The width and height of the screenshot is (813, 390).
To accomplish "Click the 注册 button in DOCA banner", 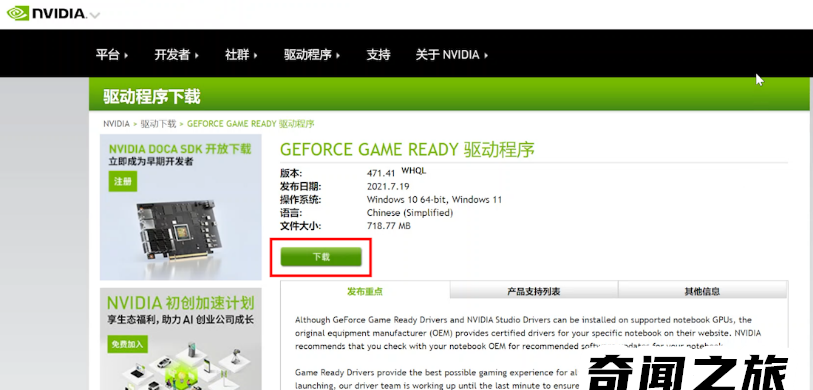I will 123,181.
